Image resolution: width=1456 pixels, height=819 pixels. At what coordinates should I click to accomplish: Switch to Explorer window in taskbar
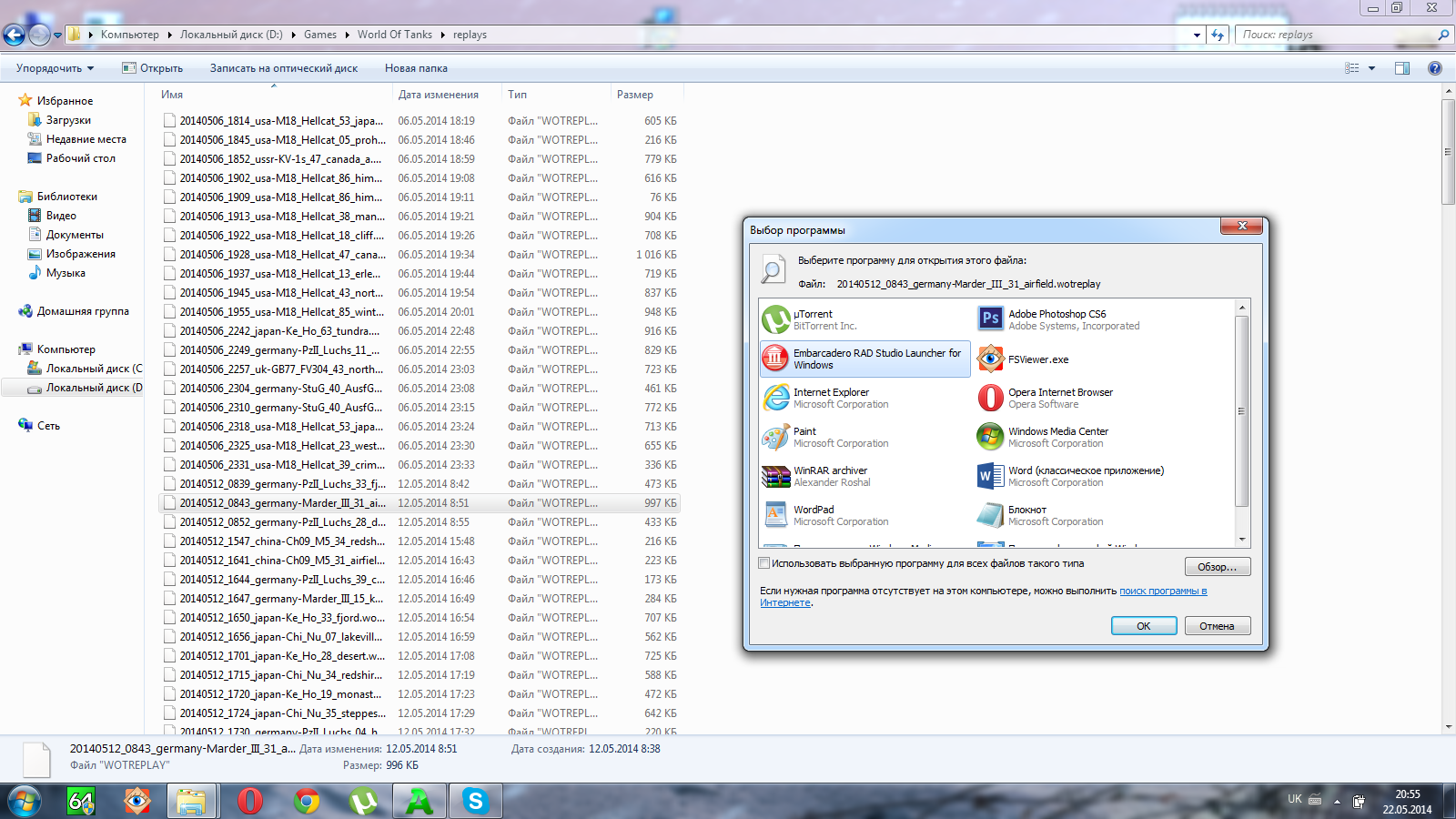(x=192, y=801)
